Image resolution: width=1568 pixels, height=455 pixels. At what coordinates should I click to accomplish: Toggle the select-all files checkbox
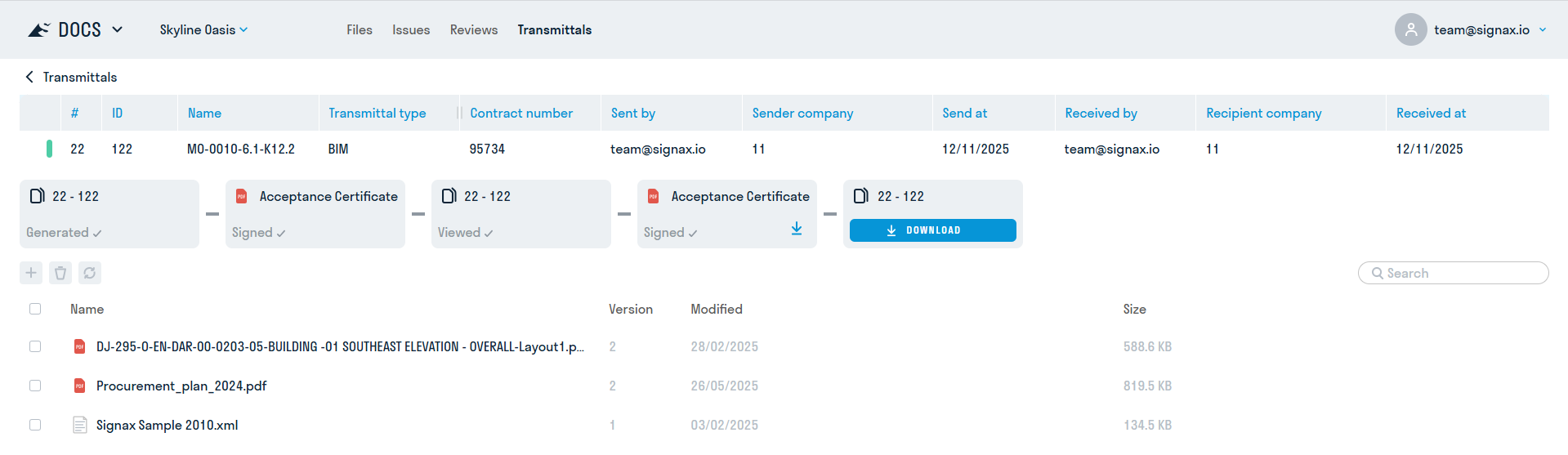point(35,309)
